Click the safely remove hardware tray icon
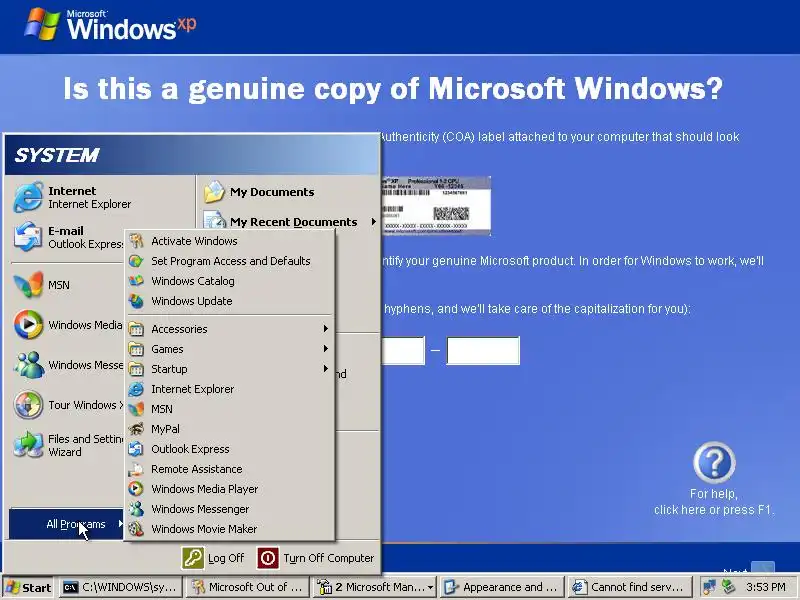 pyautogui.click(x=728, y=587)
